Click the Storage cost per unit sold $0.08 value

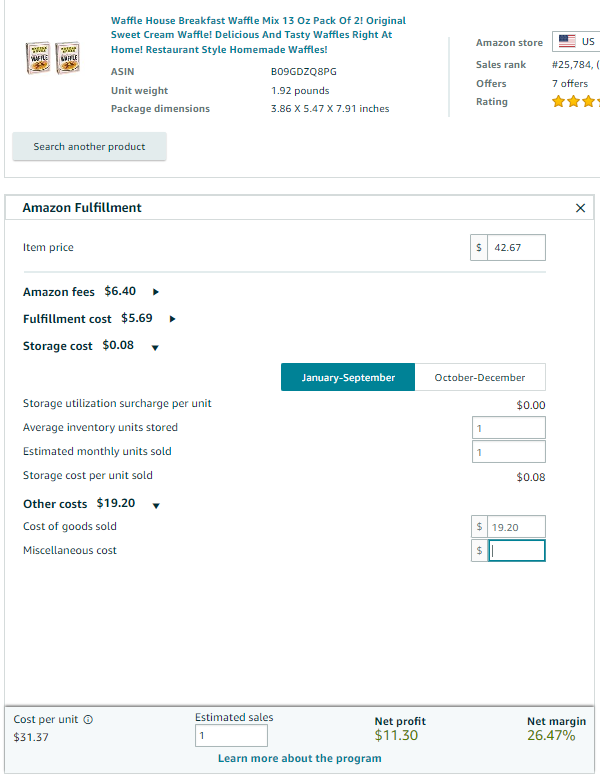[530, 477]
